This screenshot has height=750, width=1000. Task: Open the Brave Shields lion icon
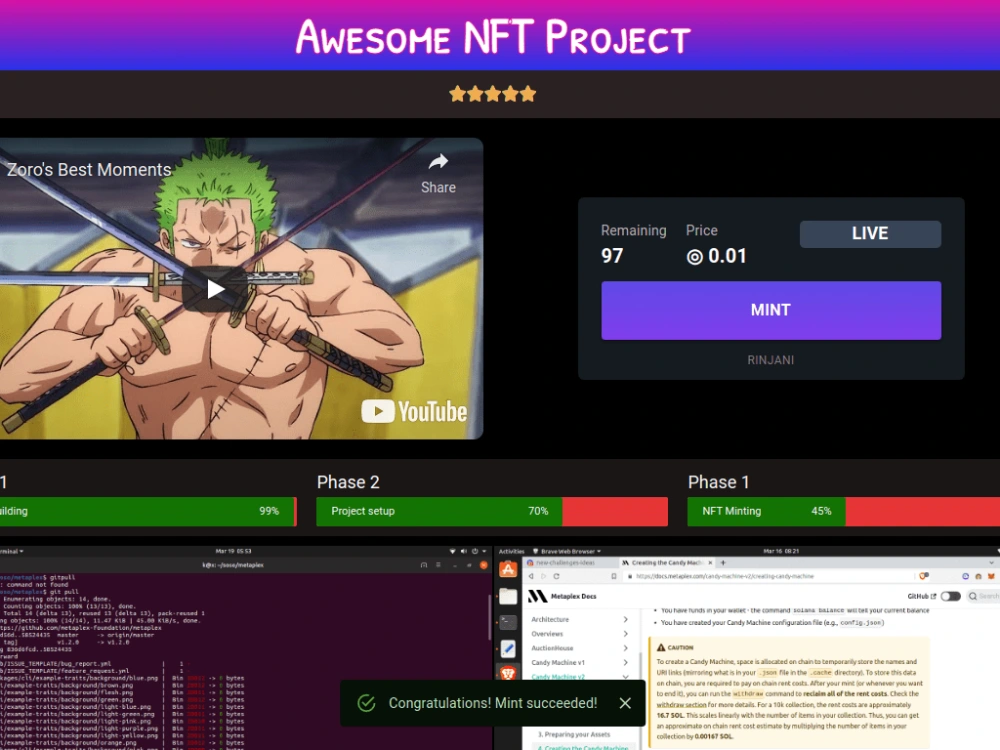tap(923, 576)
